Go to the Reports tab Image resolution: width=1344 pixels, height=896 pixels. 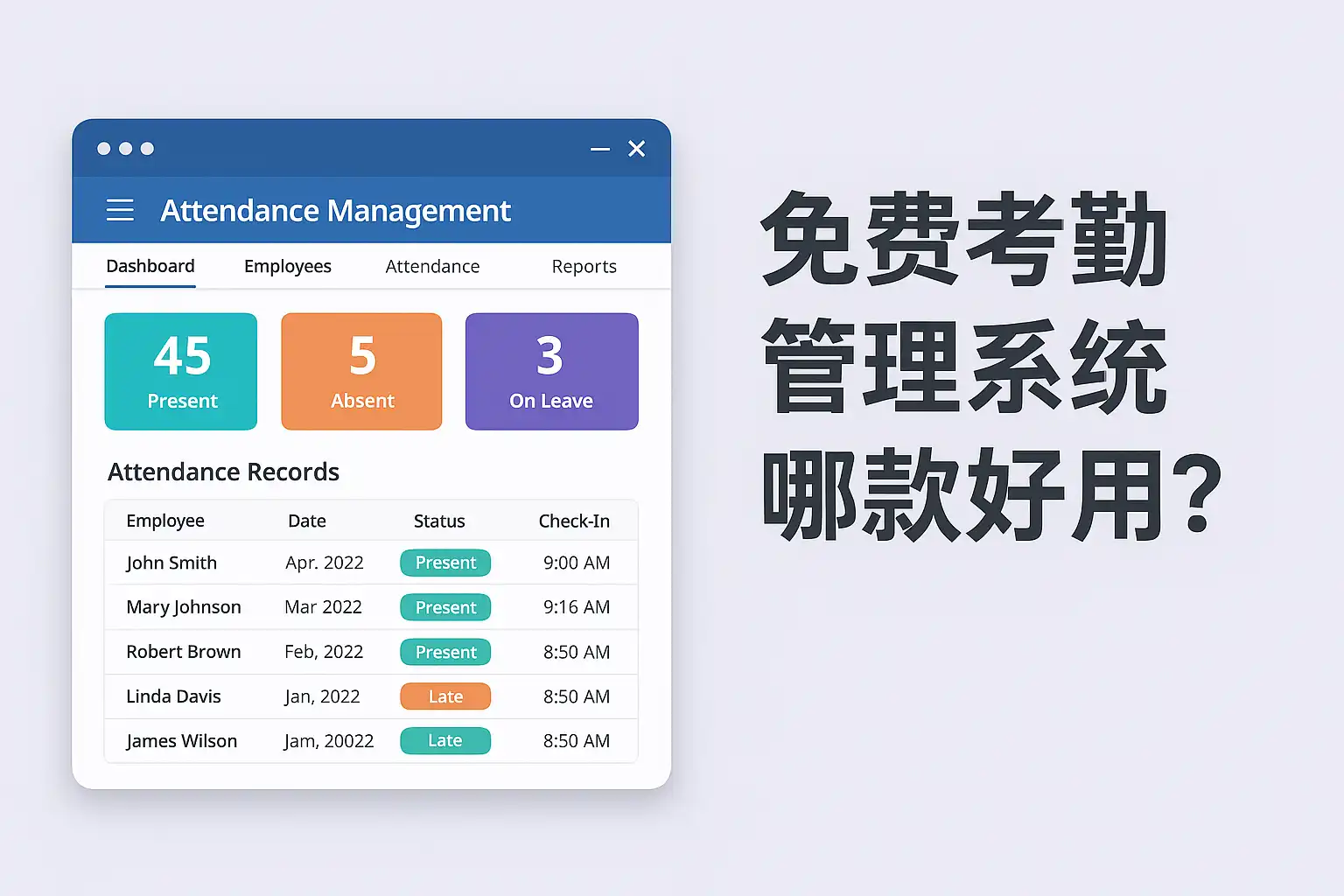pyautogui.click(x=584, y=266)
